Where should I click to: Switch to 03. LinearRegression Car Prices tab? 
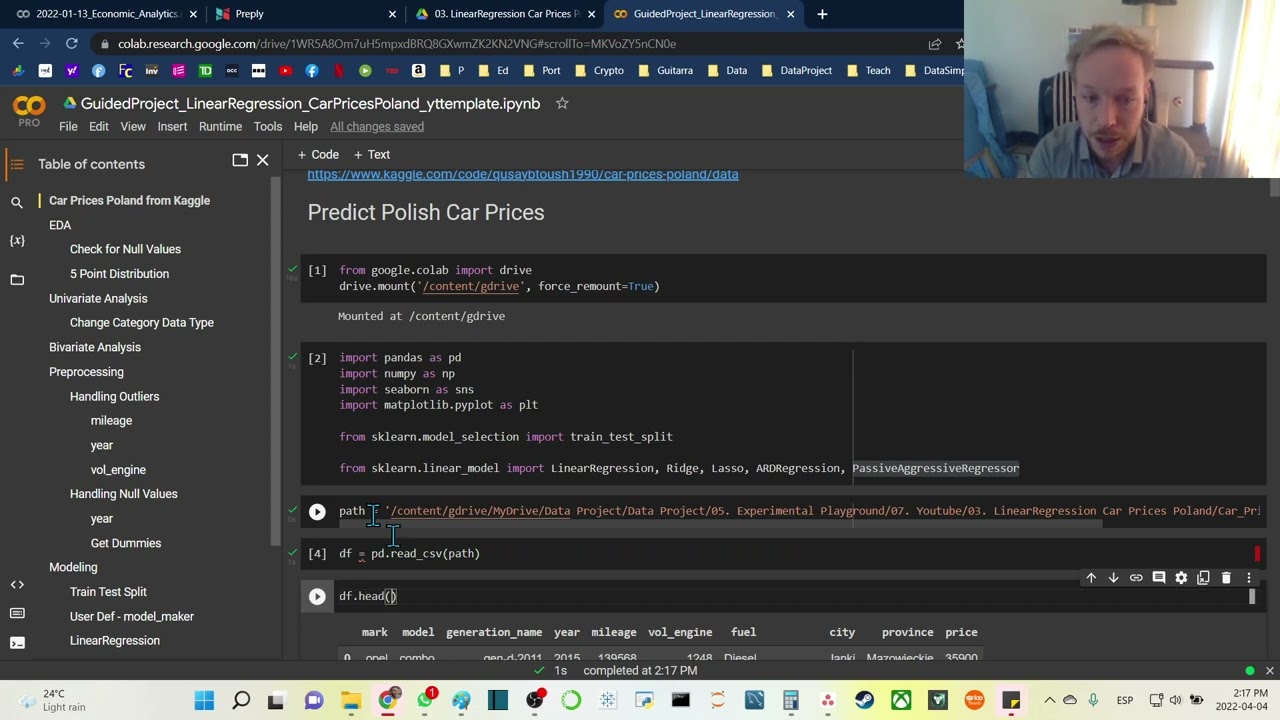506,14
